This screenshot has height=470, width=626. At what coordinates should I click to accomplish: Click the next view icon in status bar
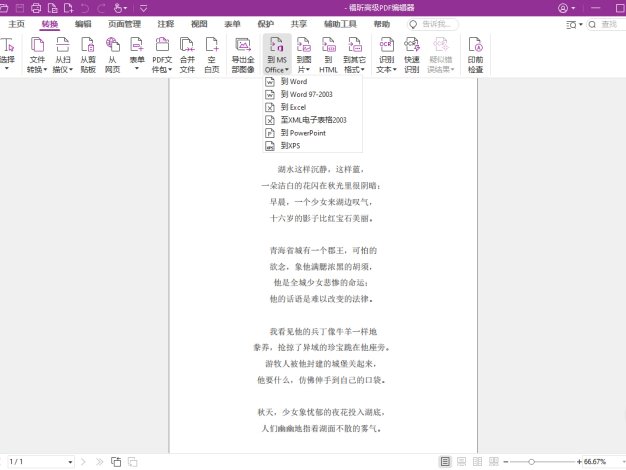coord(133,462)
